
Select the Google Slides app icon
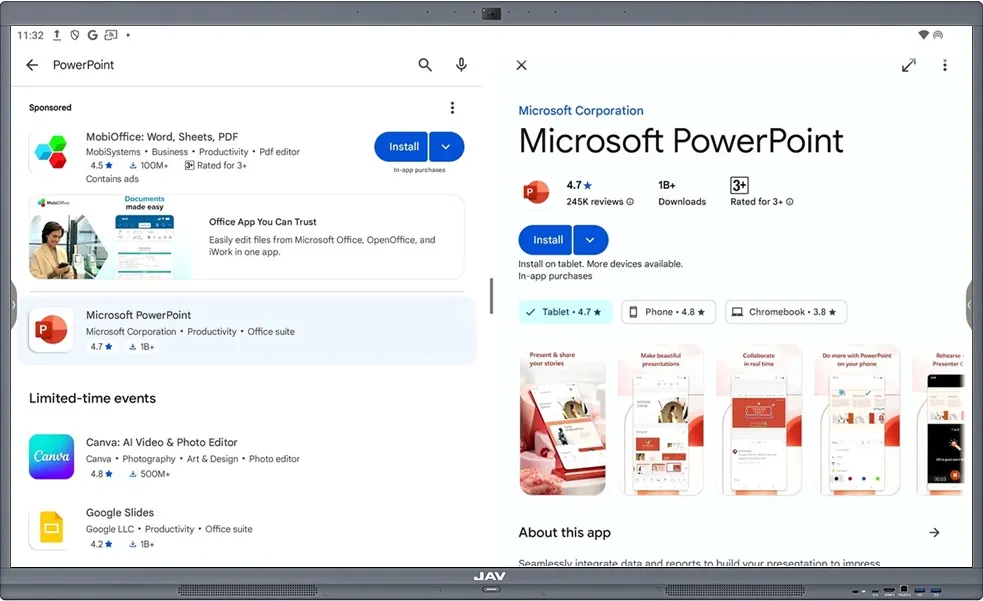point(51,528)
